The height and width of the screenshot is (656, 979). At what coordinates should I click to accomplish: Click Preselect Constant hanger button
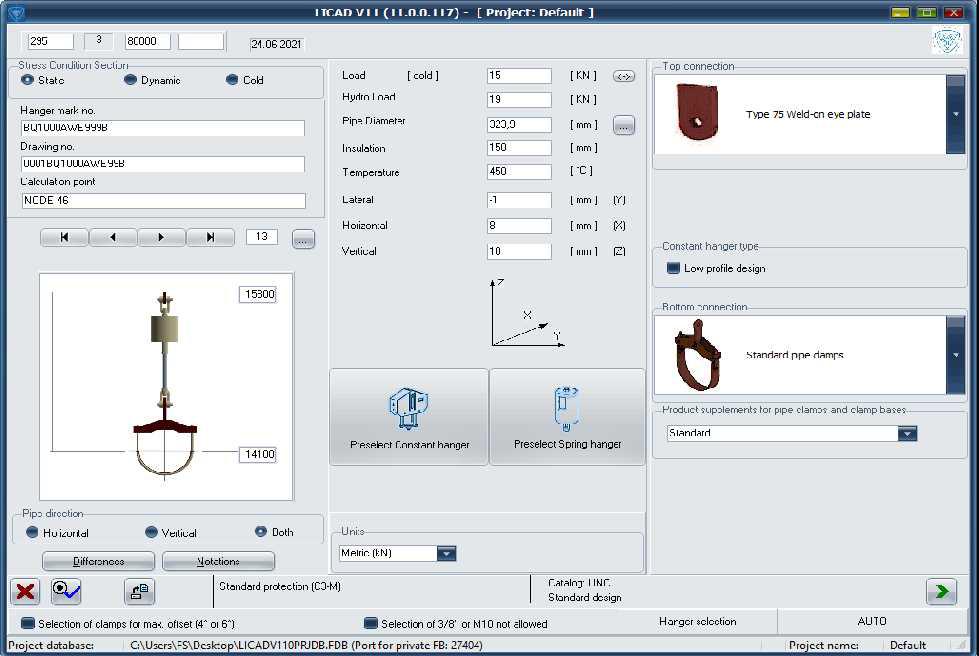tap(409, 417)
